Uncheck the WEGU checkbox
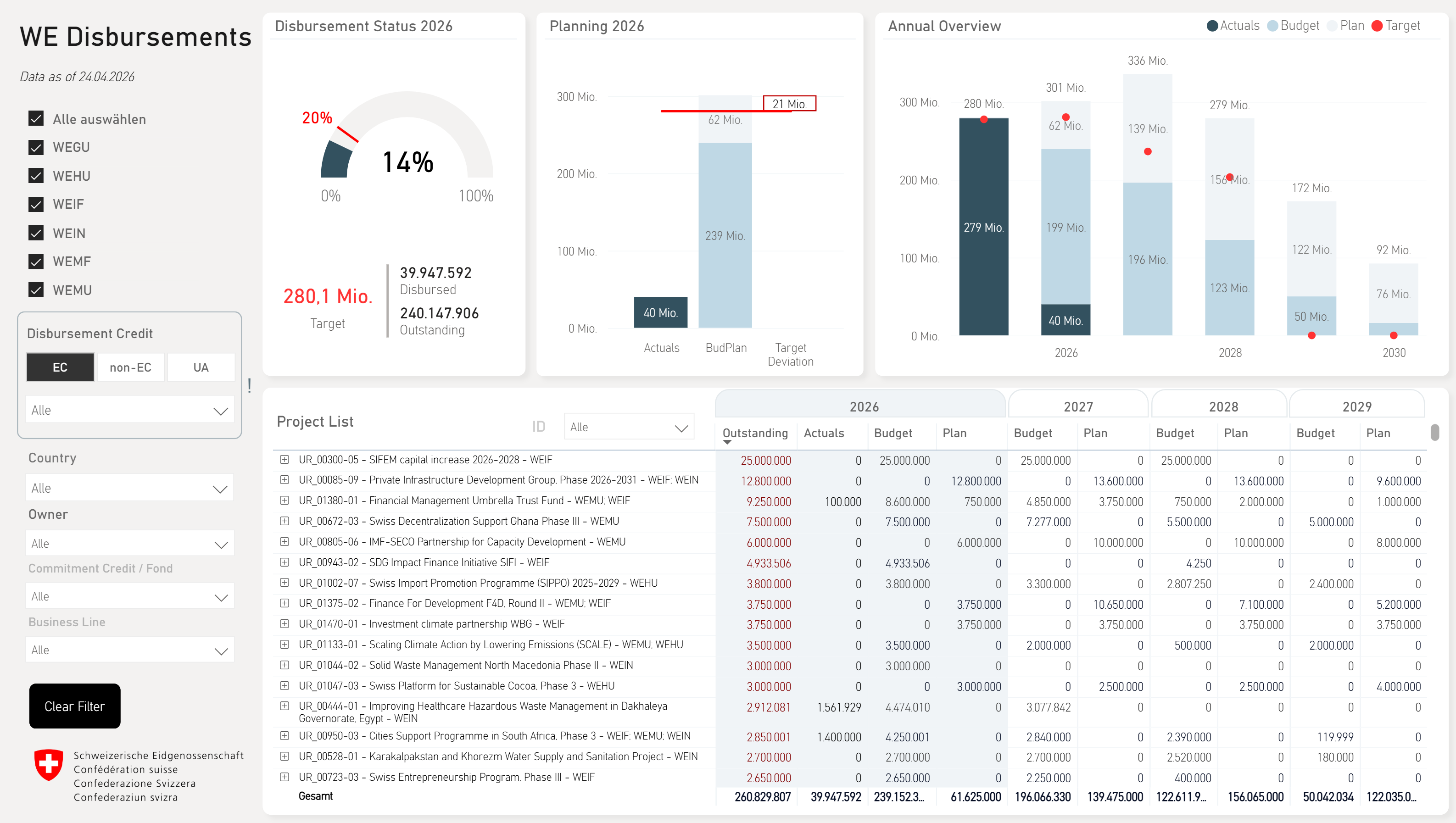Image resolution: width=1456 pixels, height=823 pixels. pyautogui.click(x=36, y=148)
